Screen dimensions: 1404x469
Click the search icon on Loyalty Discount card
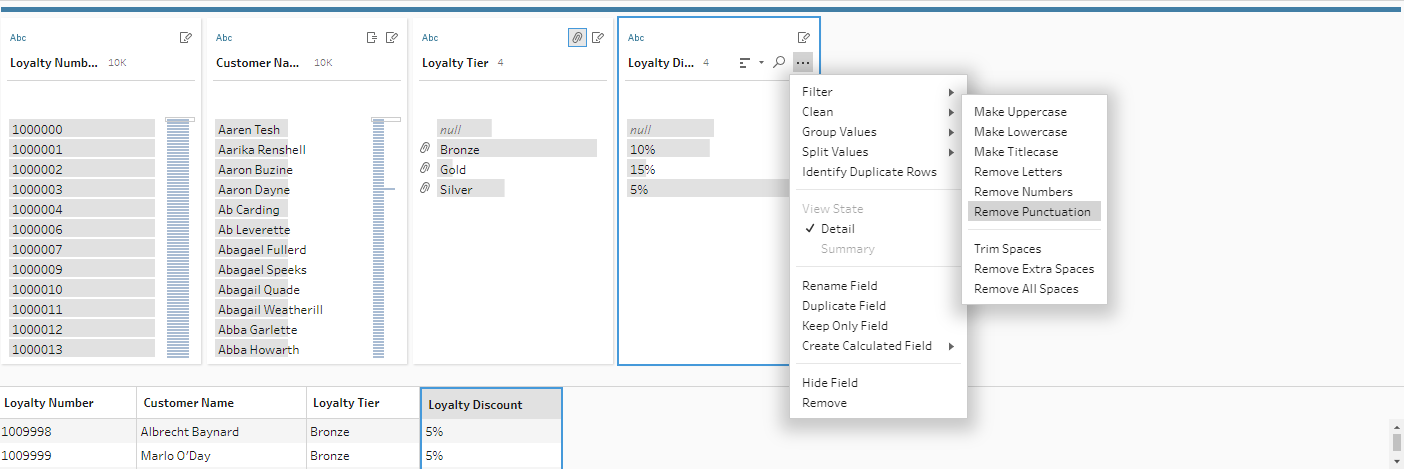pyautogui.click(x=780, y=62)
